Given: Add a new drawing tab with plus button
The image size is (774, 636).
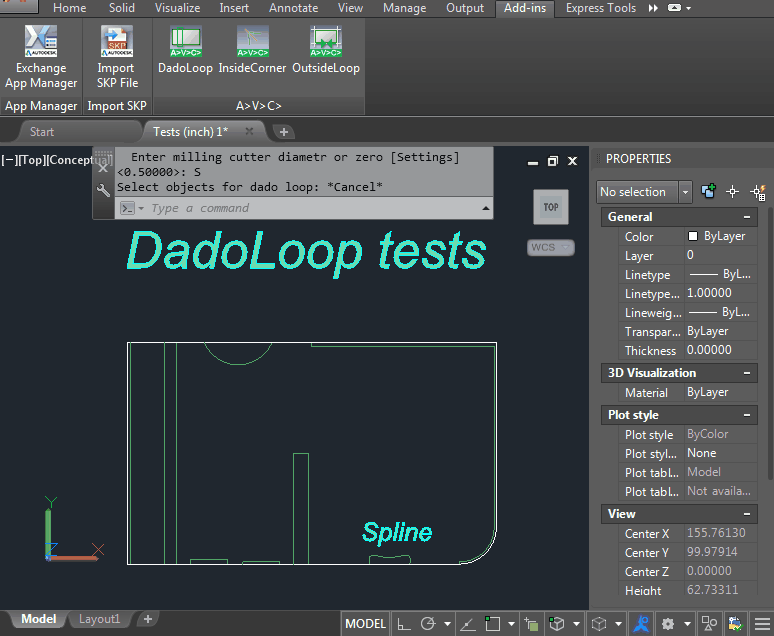Looking at the screenshot, I should [x=284, y=132].
